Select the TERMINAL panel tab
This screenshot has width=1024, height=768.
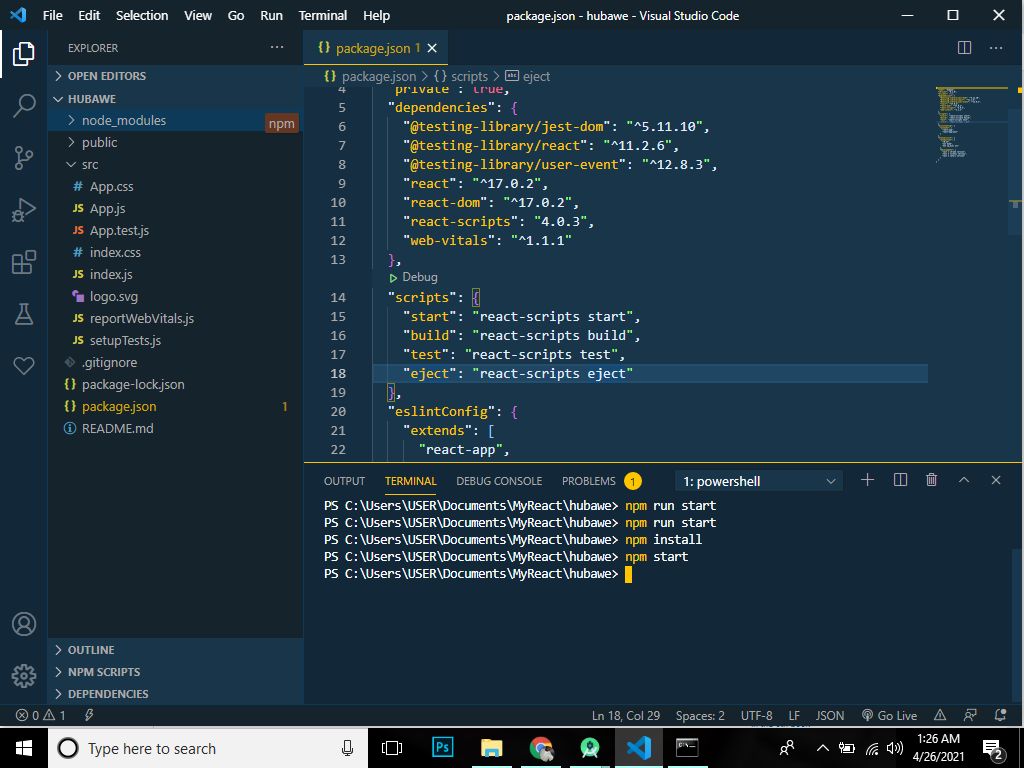pos(410,481)
